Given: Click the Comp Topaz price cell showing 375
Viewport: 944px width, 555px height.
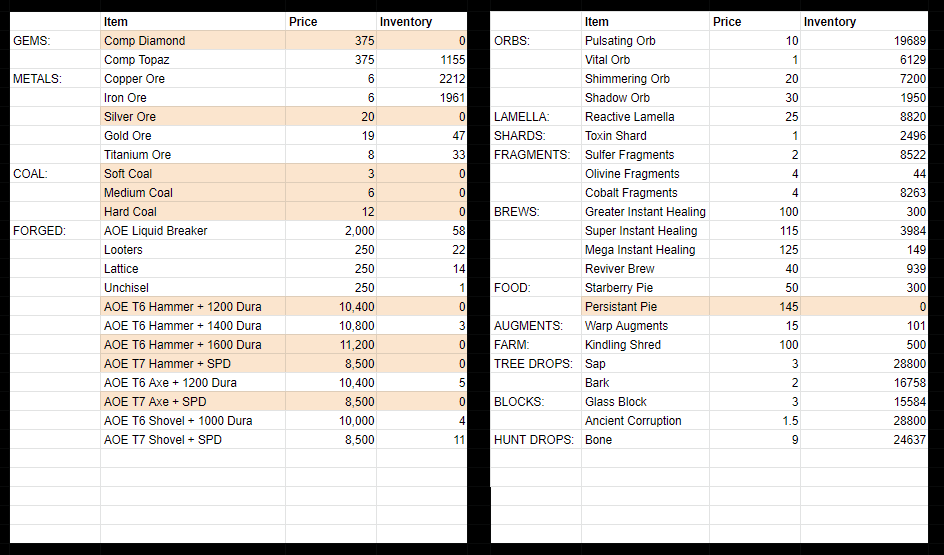Looking at the screenshot, I should coord(331,60).
